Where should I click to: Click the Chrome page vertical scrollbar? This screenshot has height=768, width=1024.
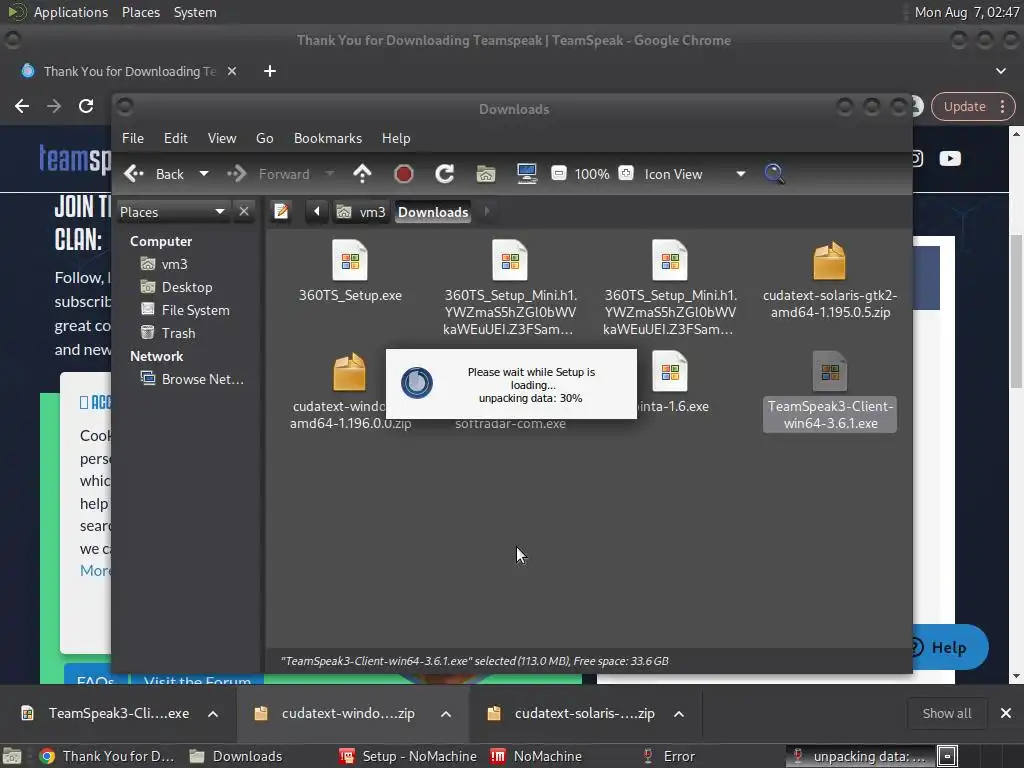click(x=1016, y=310)
